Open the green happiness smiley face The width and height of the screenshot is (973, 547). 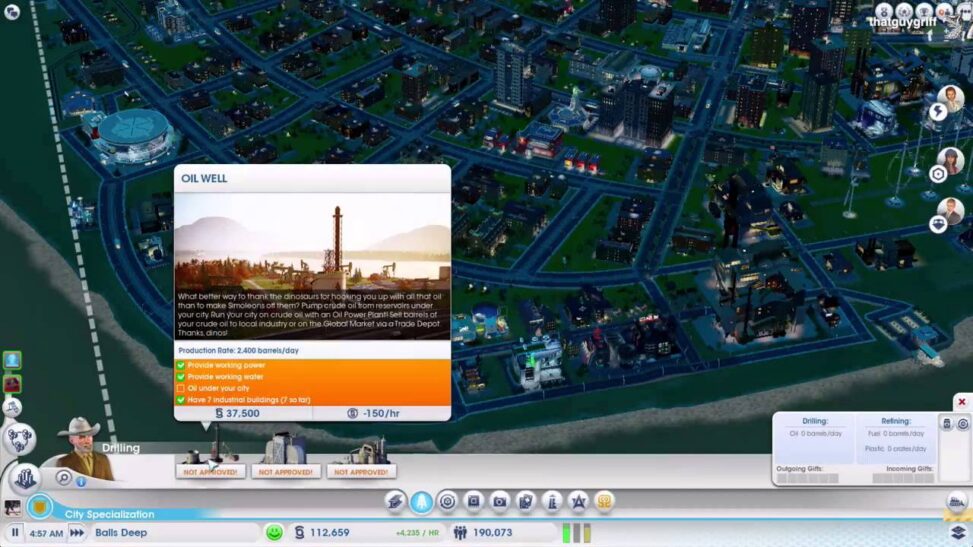coord(274,532)
